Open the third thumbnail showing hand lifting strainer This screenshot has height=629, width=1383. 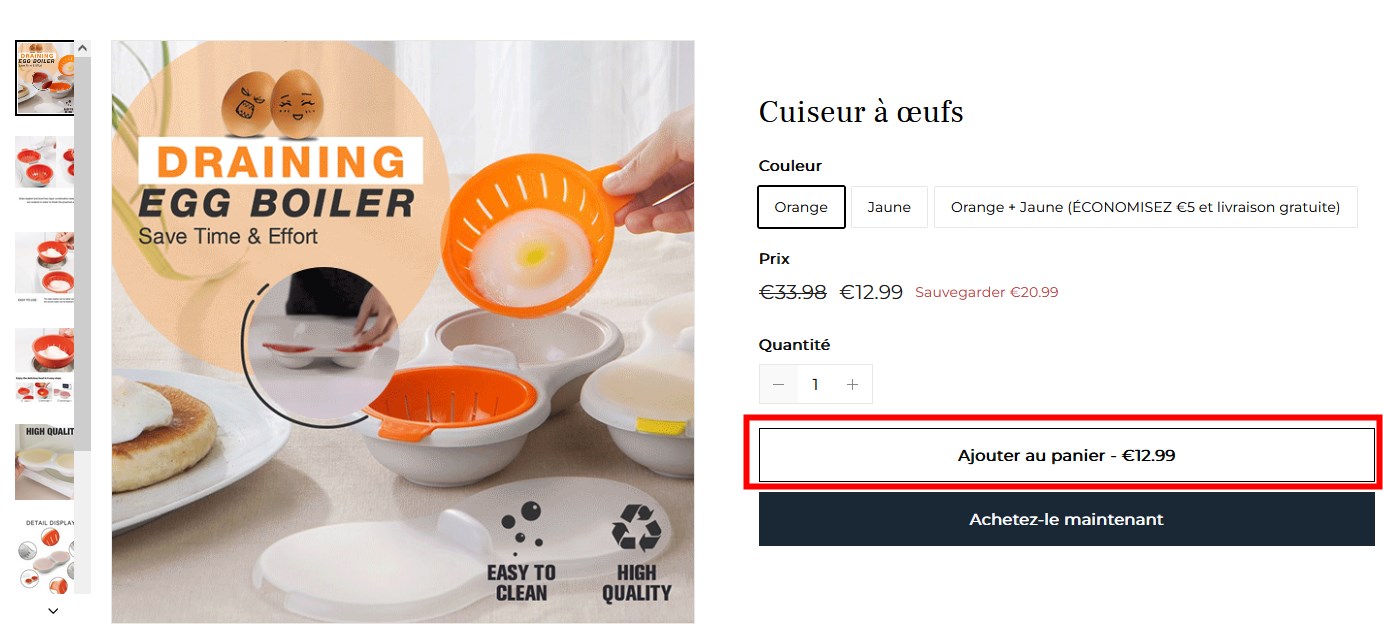(x=45, y=265)
